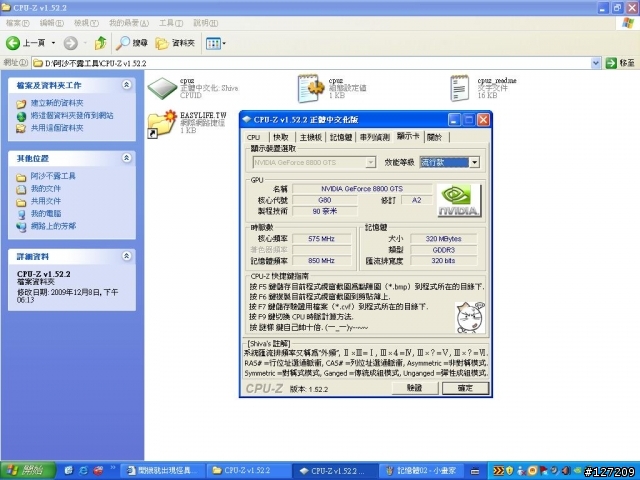Click the NVIDIA logo in CPU-Z
The height and width of the screenshot is (480, 640).
459,200
